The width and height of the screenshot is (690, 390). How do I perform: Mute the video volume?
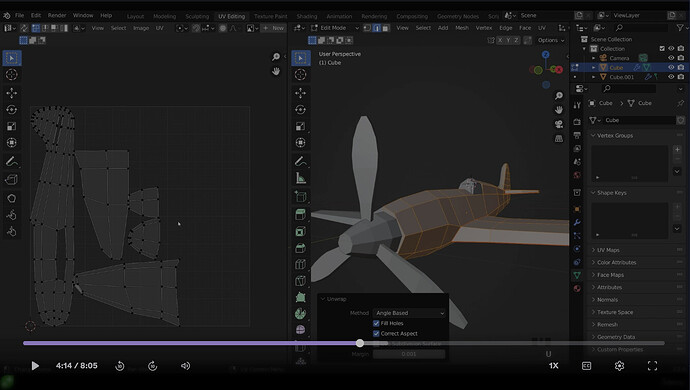[185, 366]
